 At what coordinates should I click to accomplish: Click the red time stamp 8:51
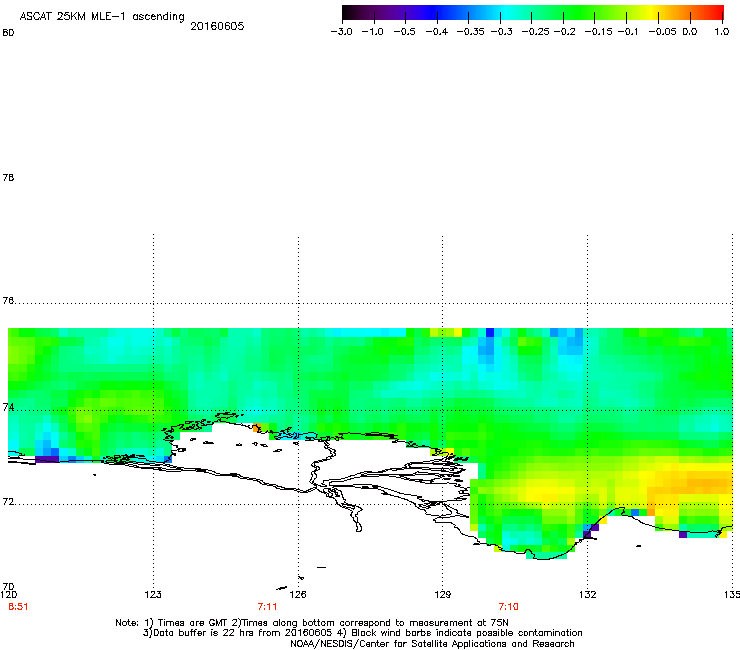click(x=18, y=607)
